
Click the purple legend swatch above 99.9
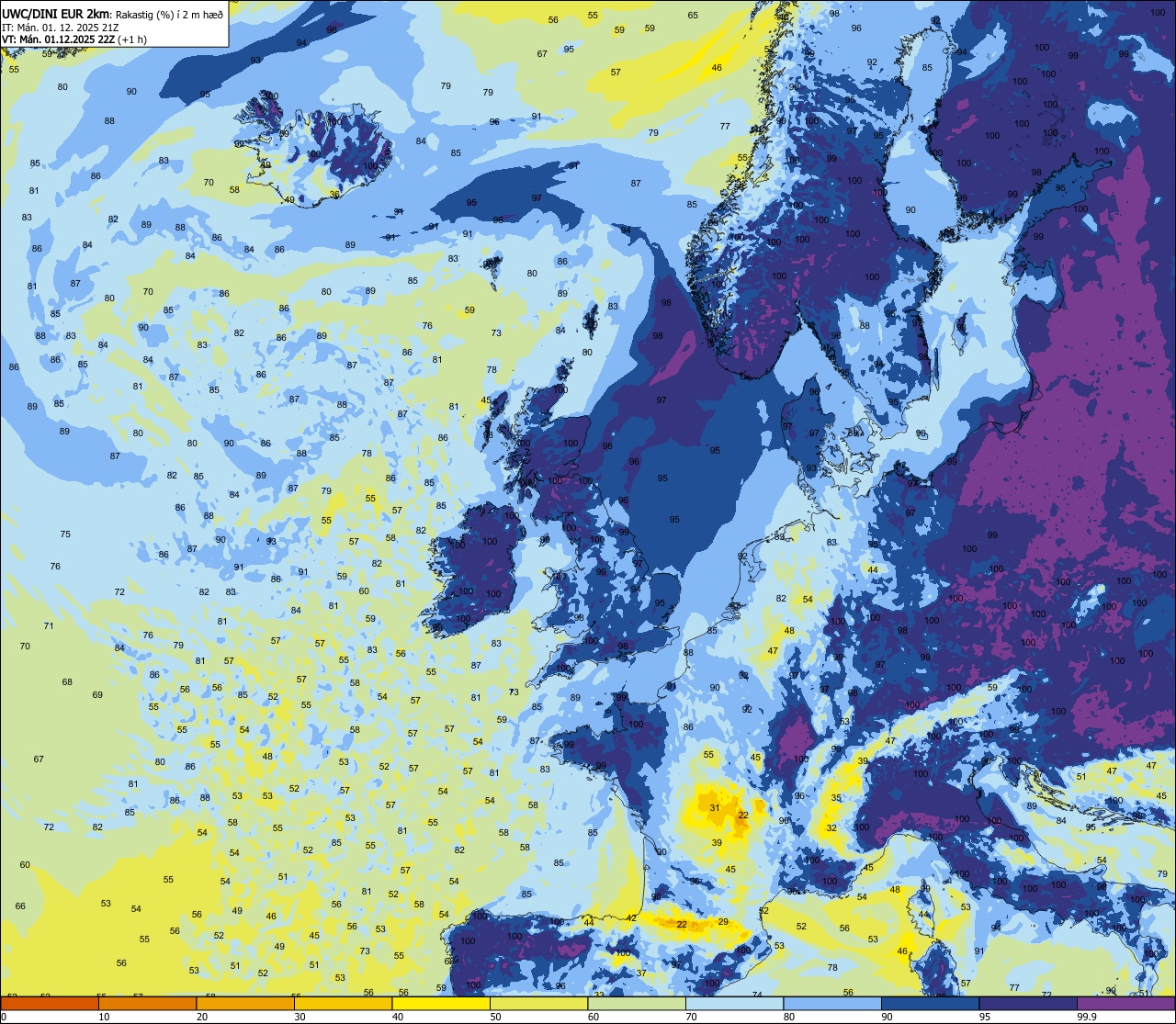[1125, 1004]
